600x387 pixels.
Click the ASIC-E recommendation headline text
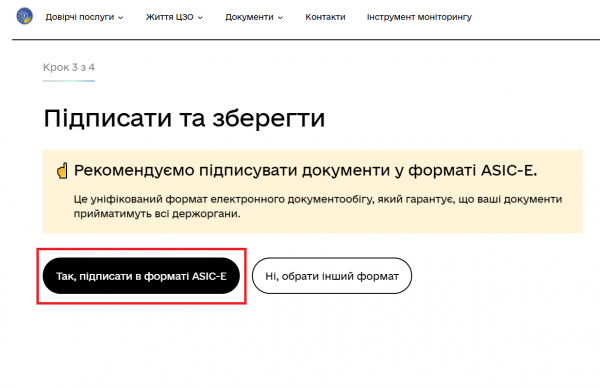(305, 170)
